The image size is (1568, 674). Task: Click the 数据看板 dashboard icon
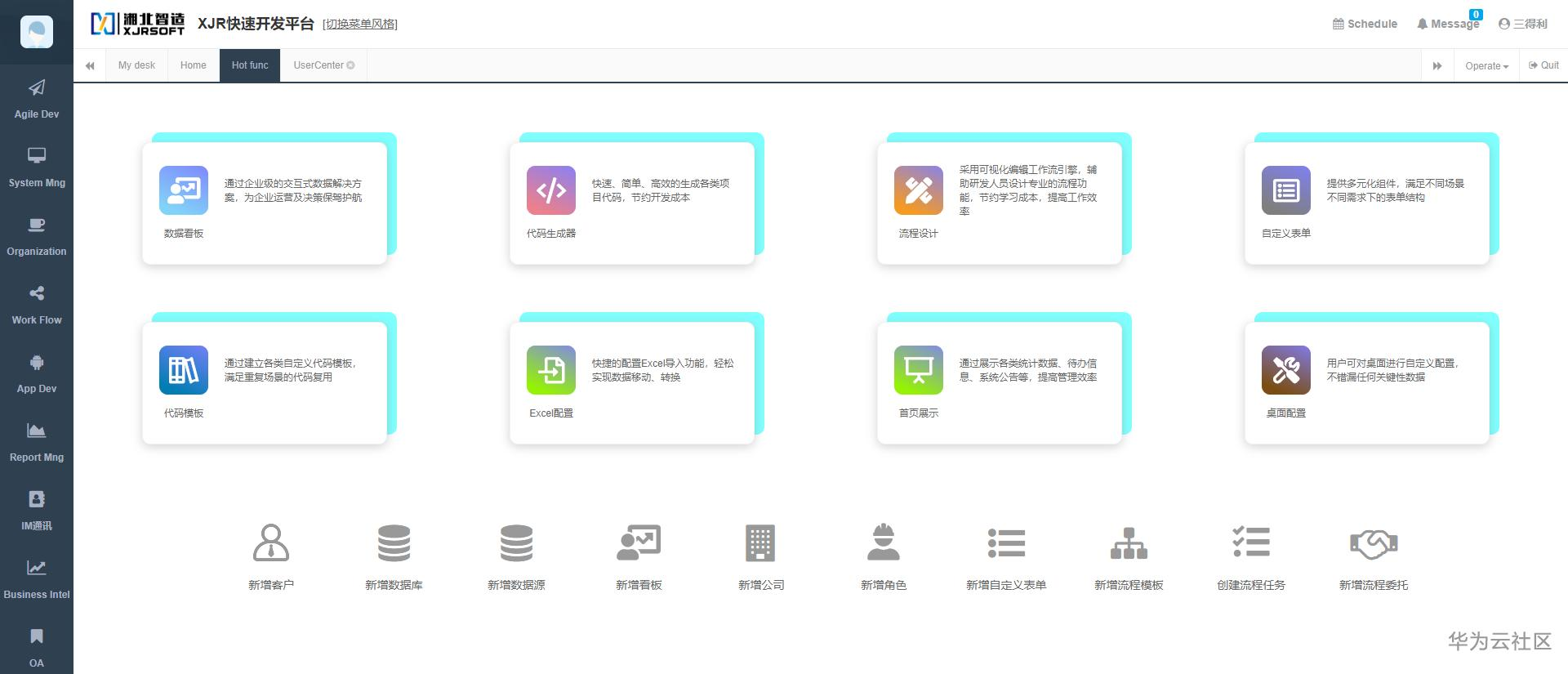click(x=184, y=190)
